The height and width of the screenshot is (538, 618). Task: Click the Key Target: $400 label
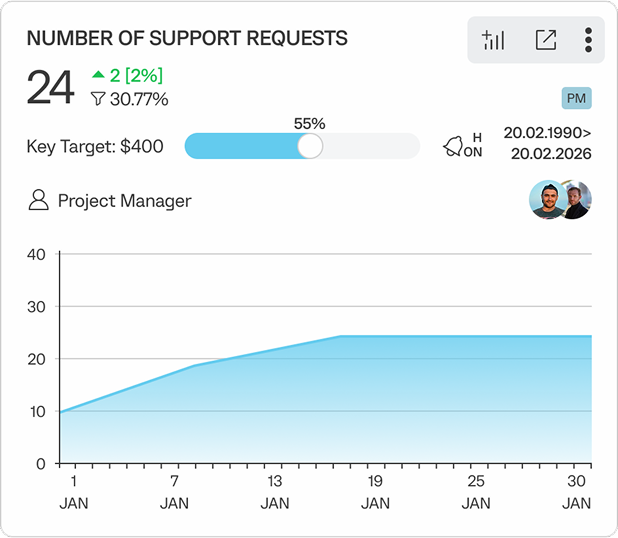pyautogui.click(x=95, y=146)
